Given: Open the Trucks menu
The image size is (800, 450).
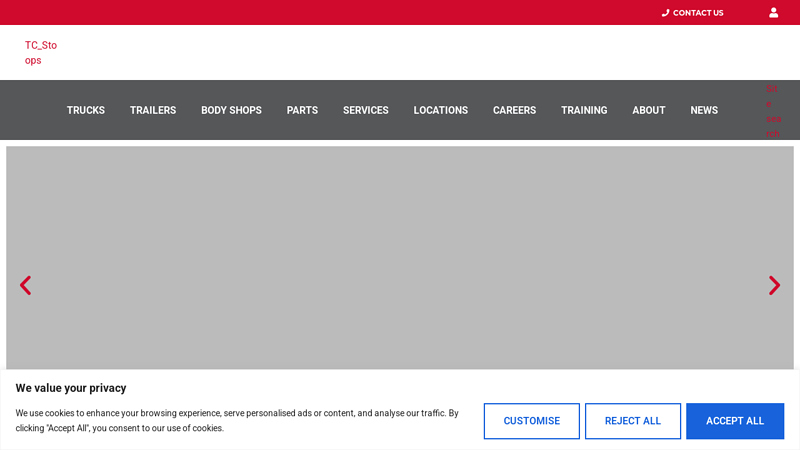Looking at the screenshot, I should pos(86,111).
